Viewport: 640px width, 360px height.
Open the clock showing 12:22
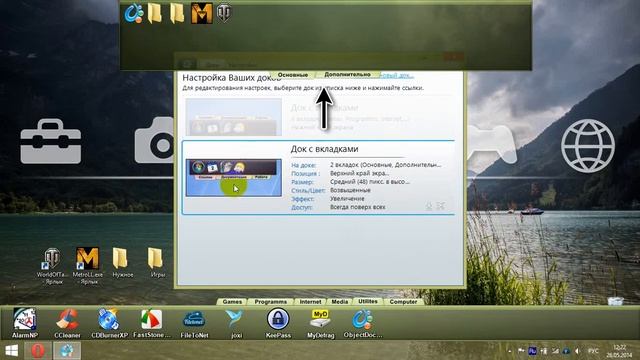pos(620,351)
